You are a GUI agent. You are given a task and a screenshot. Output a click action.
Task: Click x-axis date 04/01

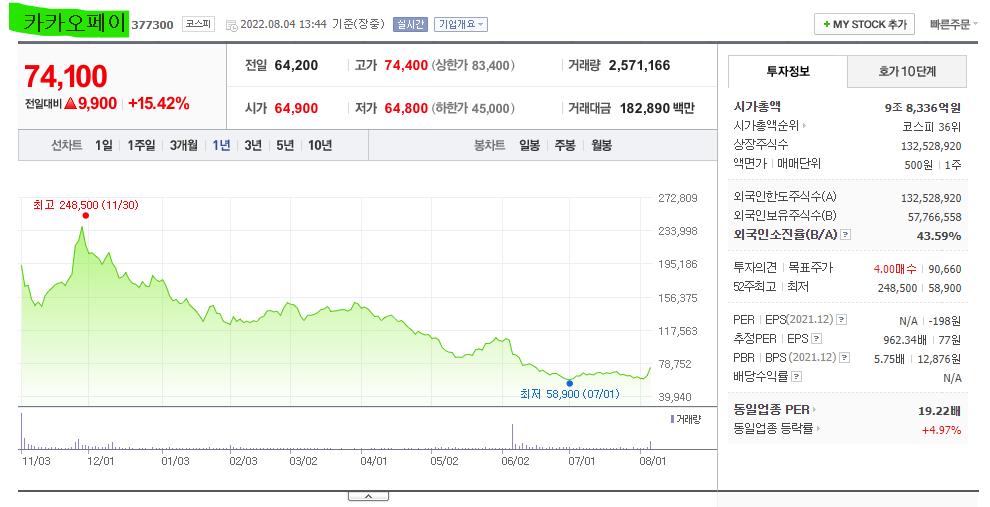[374, 461]
